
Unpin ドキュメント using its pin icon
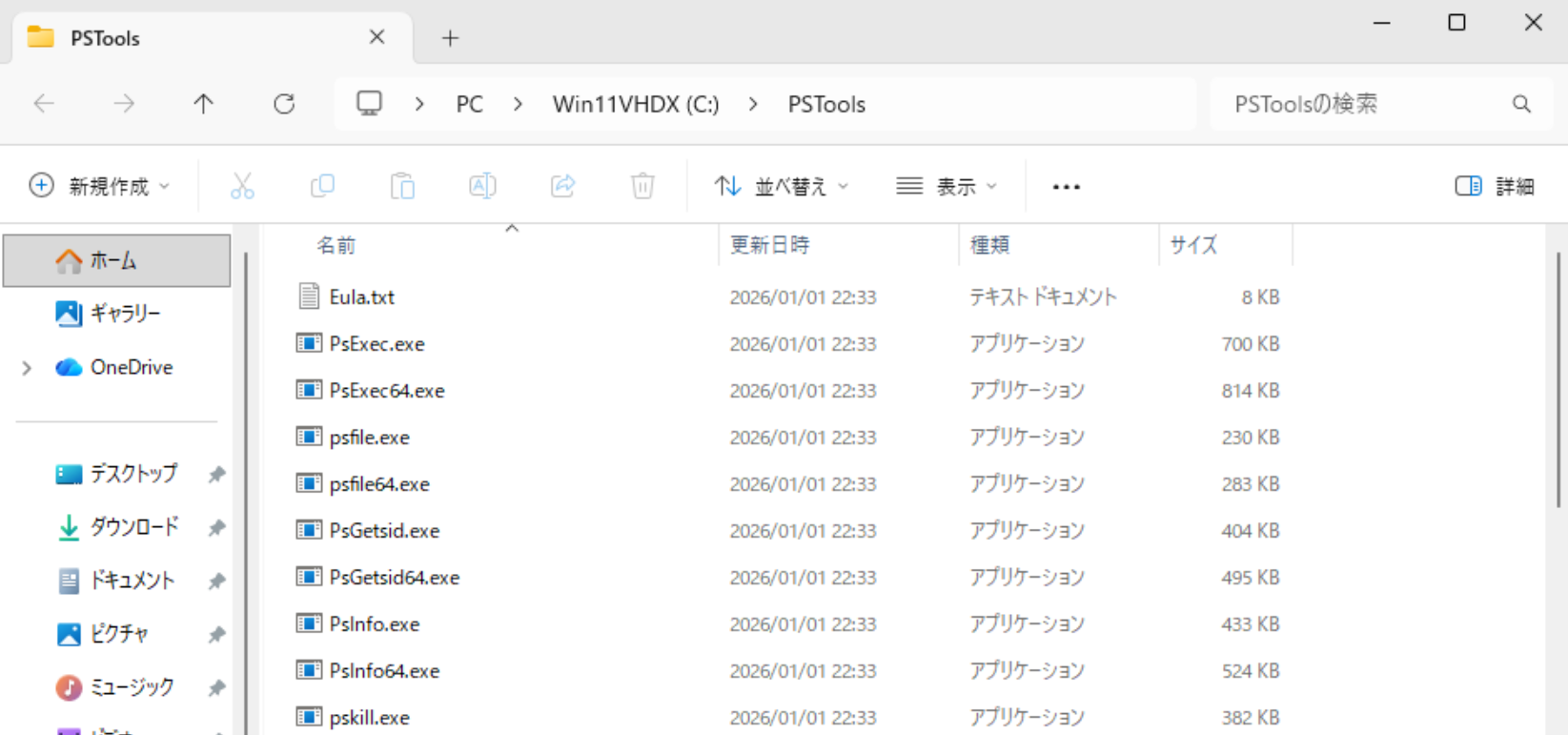coord(217,581)
